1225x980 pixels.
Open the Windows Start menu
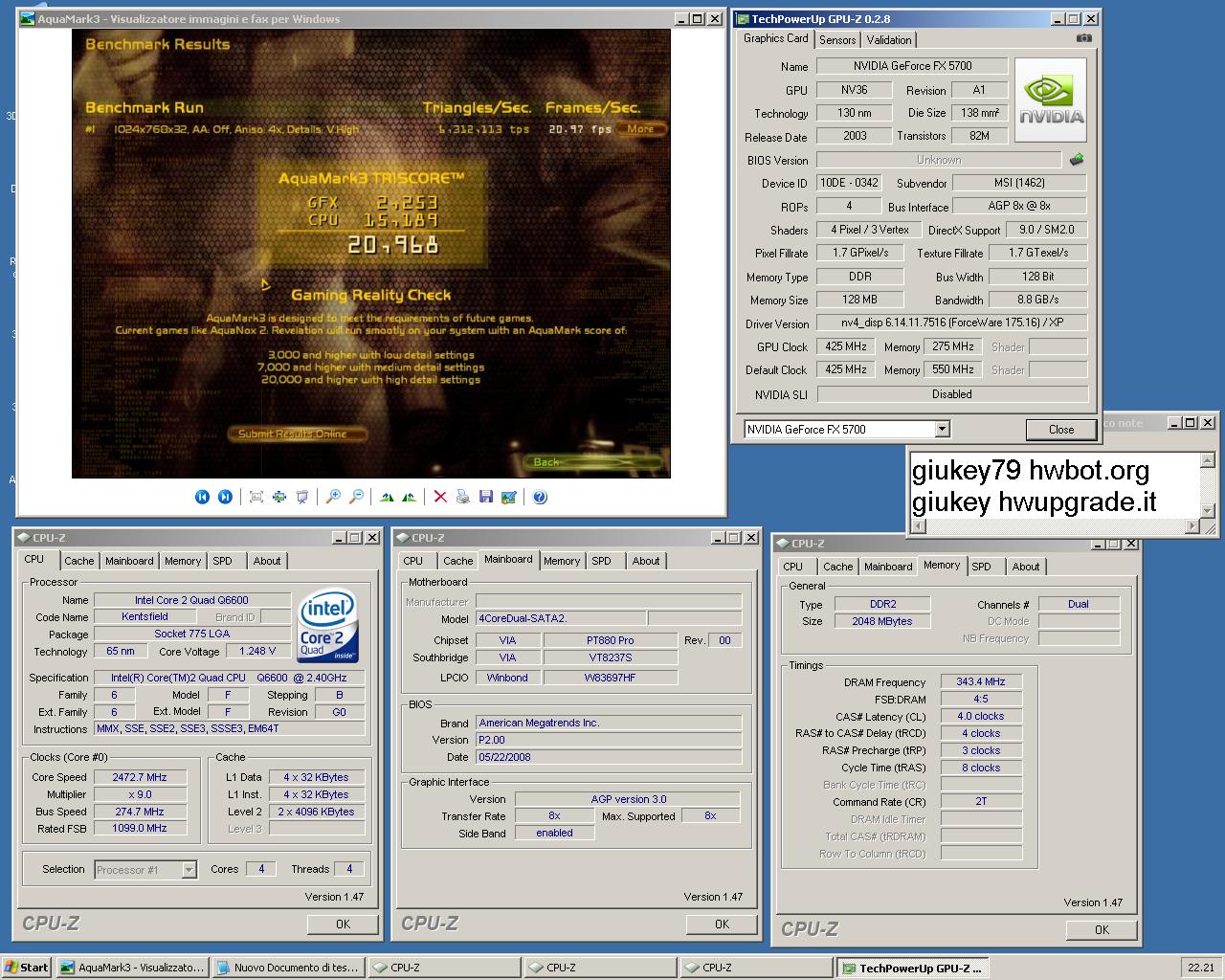[x=26, y=968]
